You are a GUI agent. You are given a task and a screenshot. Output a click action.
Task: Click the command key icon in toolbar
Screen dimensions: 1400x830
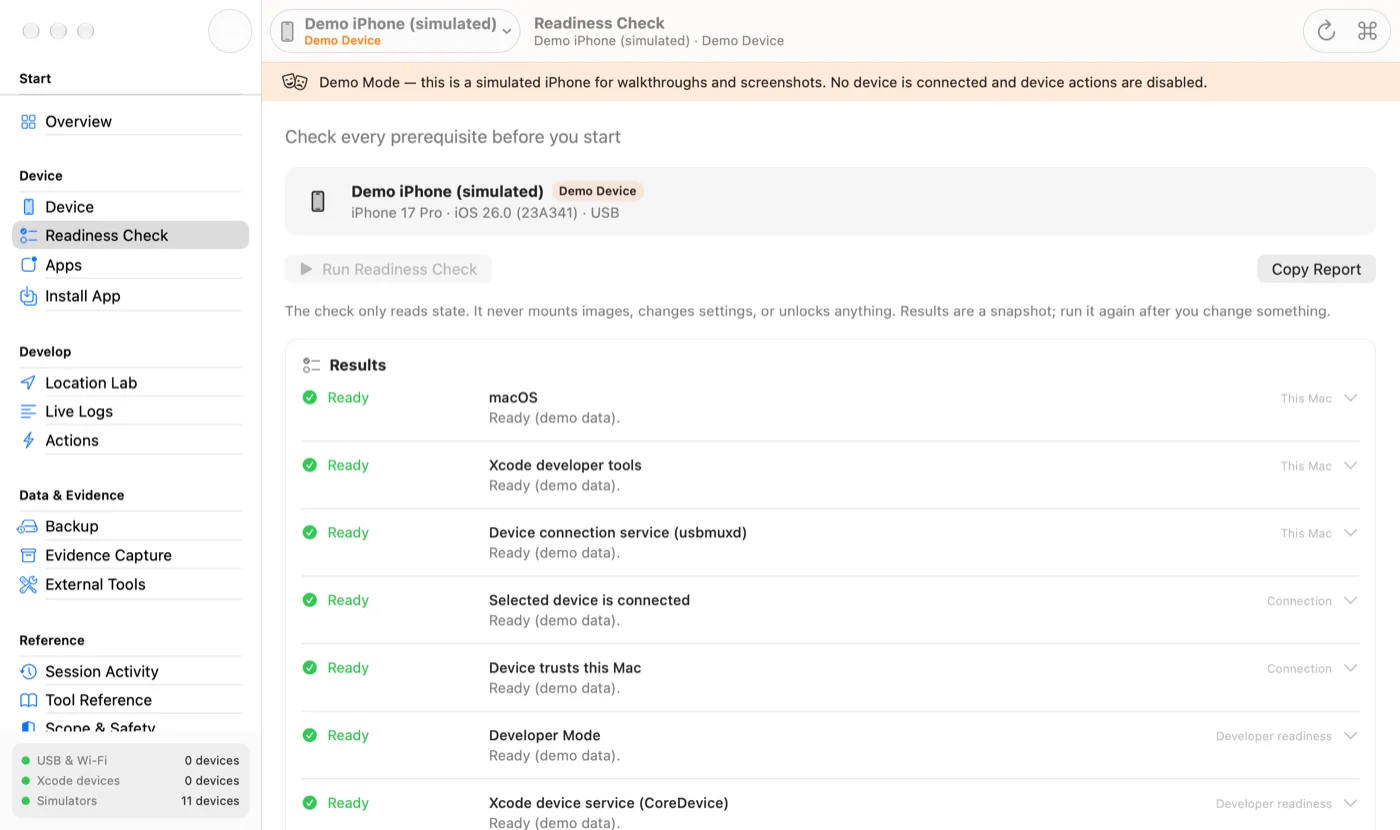pyautogui.click(x=1367, y=31)
